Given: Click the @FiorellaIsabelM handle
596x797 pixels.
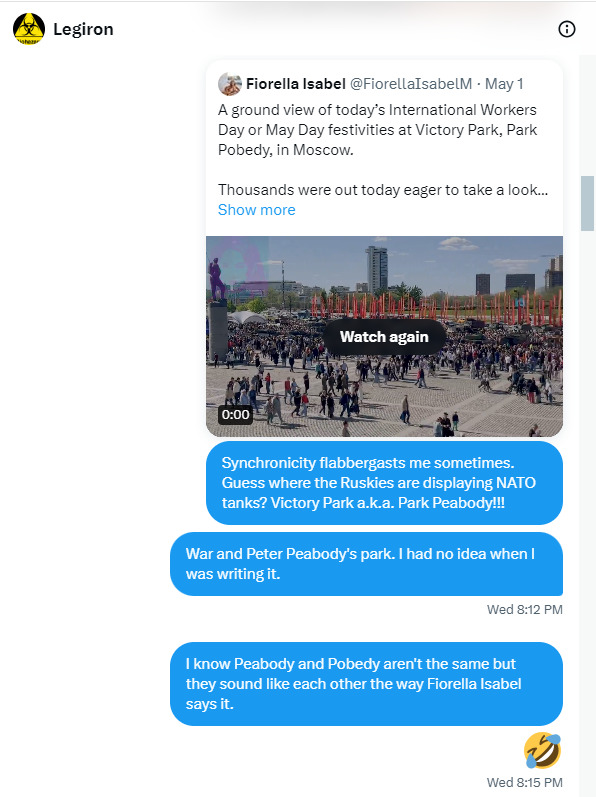Looking at the screenshot, I should click(x=411, y=84).
